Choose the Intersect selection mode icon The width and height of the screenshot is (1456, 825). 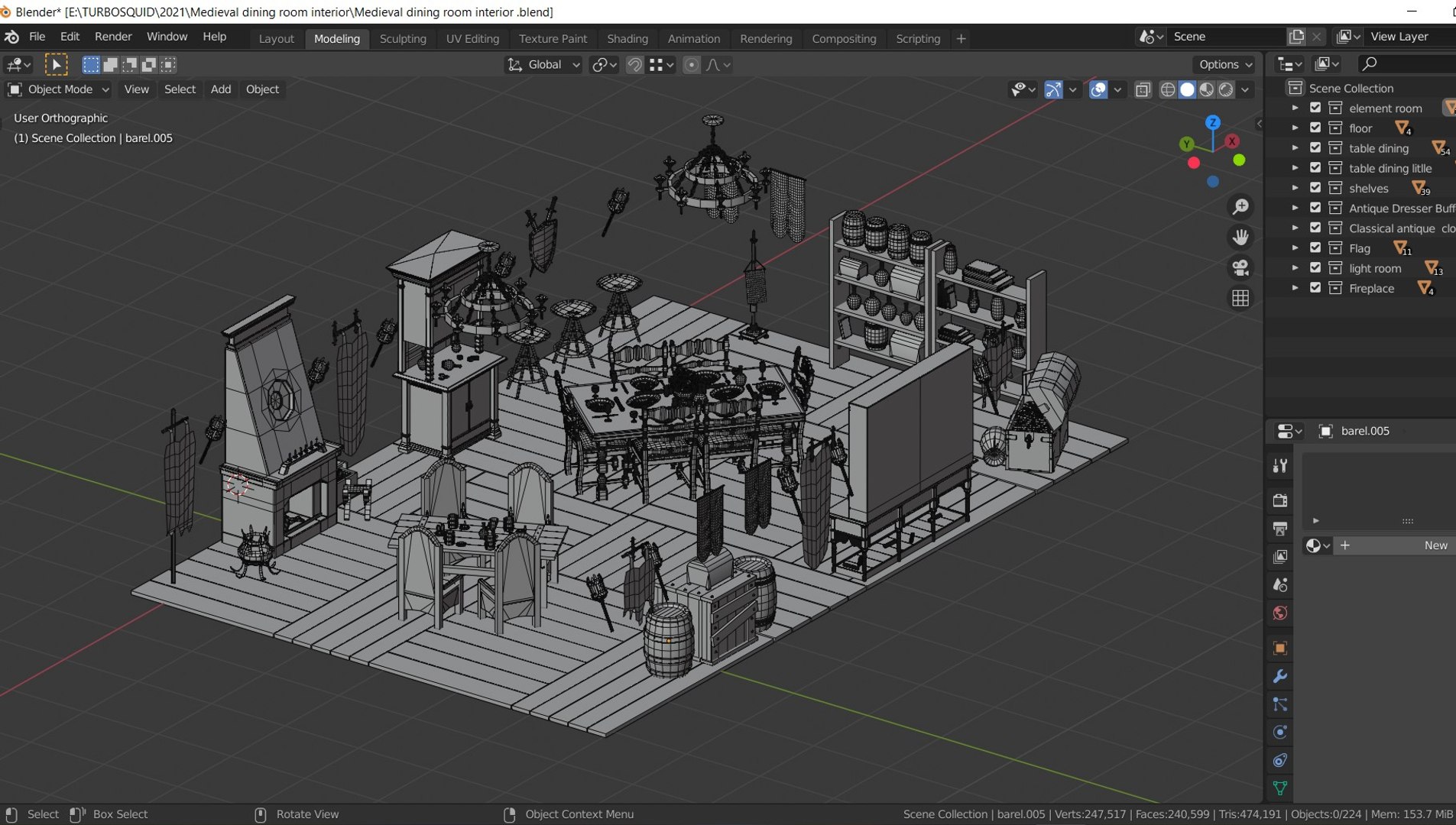[x=168, y=65]
